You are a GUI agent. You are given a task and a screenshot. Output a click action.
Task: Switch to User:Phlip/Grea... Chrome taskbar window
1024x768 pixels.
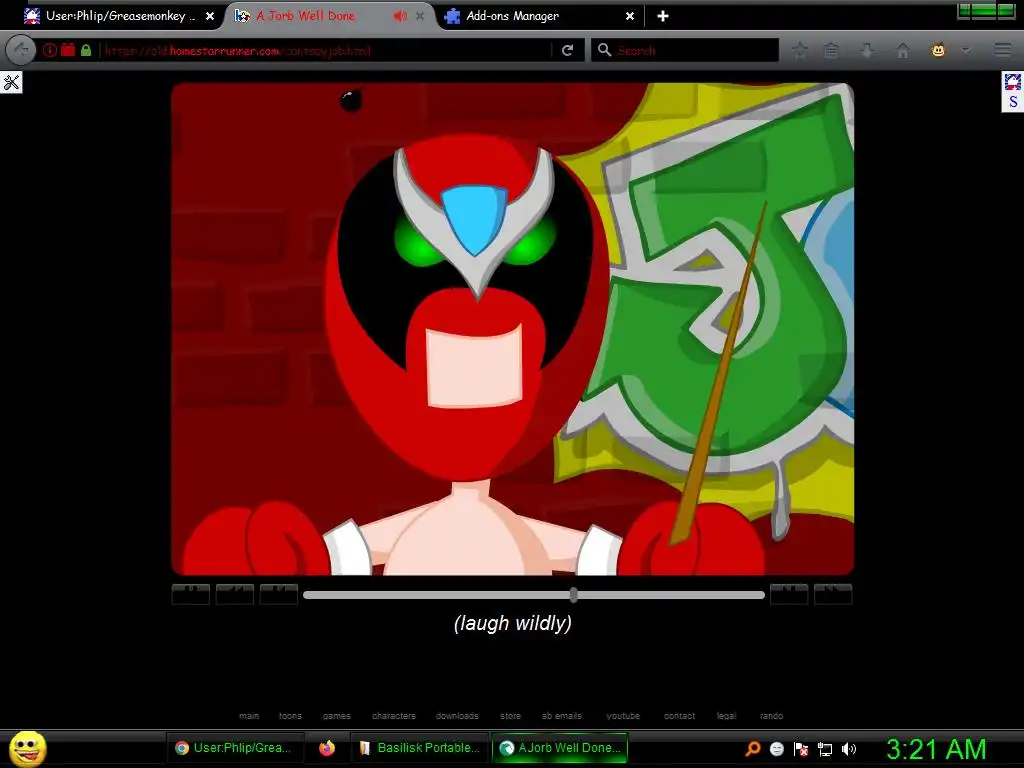[x=236, y=748]
